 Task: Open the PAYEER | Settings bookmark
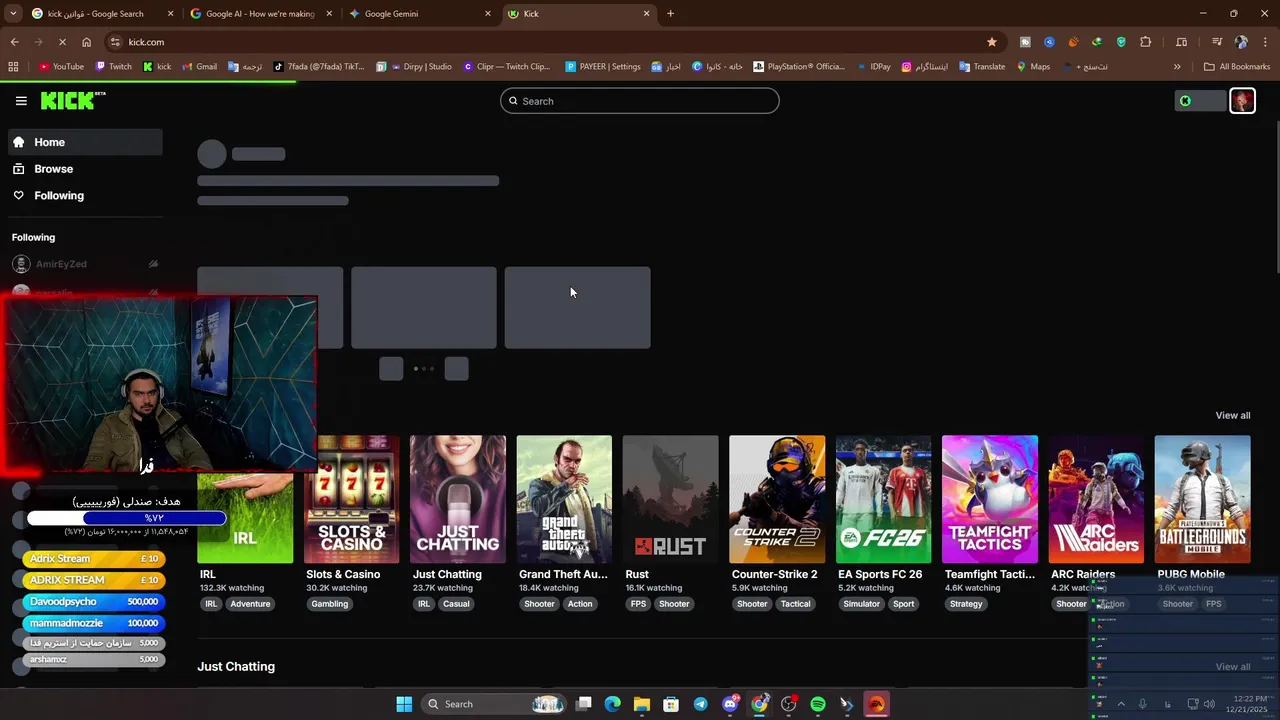(603, 67)
